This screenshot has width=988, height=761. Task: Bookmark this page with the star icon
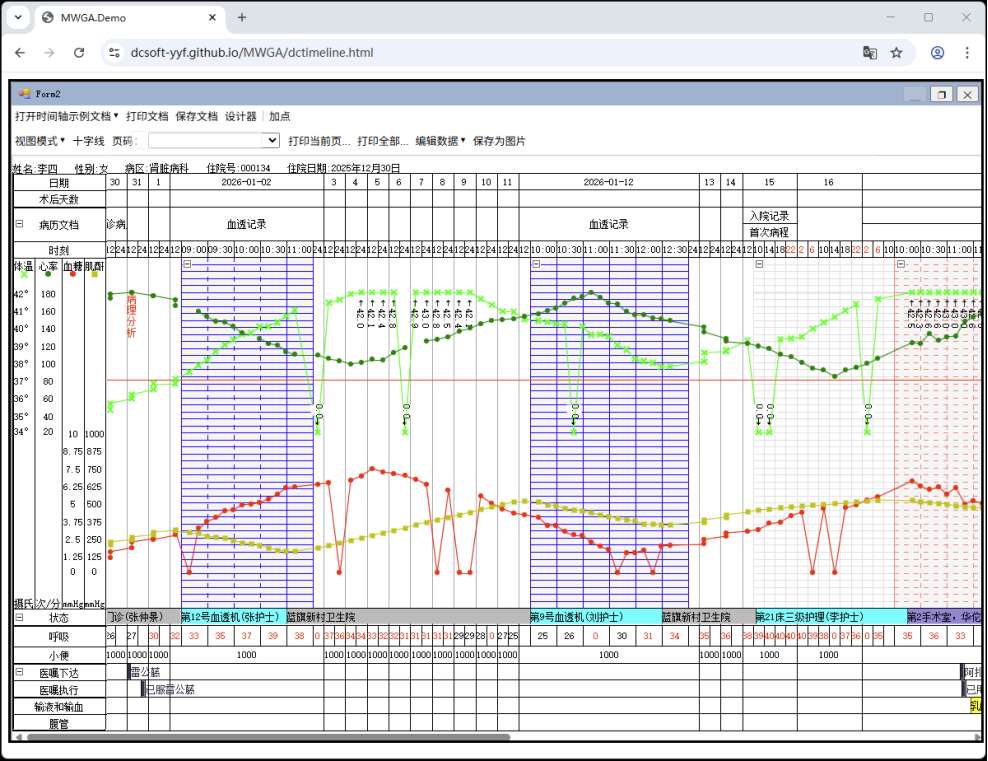coord(896,53)
